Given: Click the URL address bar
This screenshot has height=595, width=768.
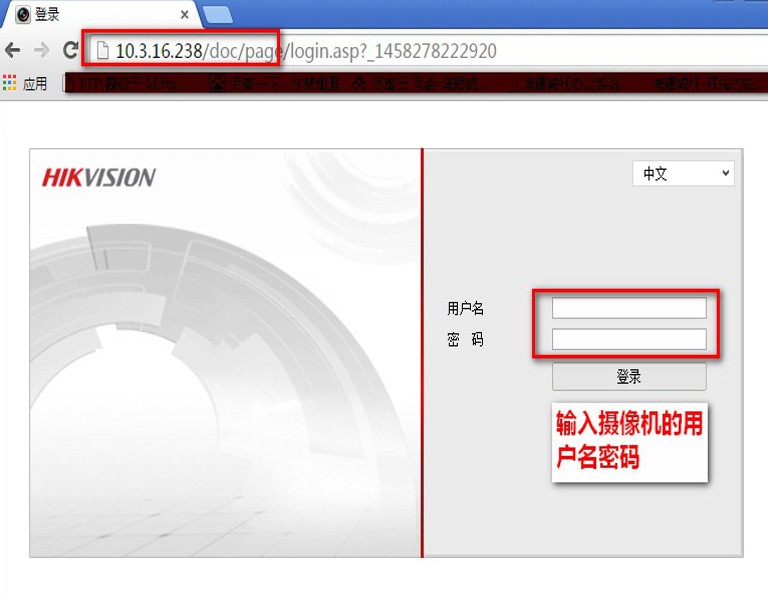Looking at the screenshot, I should pyautogui.click(x=426, y=50).
